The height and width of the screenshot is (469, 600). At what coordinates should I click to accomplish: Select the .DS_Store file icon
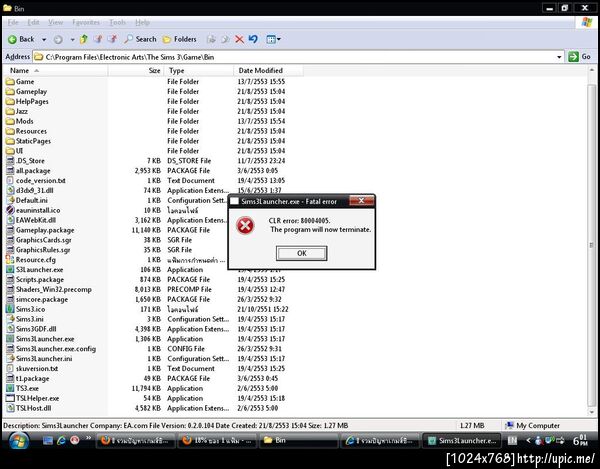(10, 161)
